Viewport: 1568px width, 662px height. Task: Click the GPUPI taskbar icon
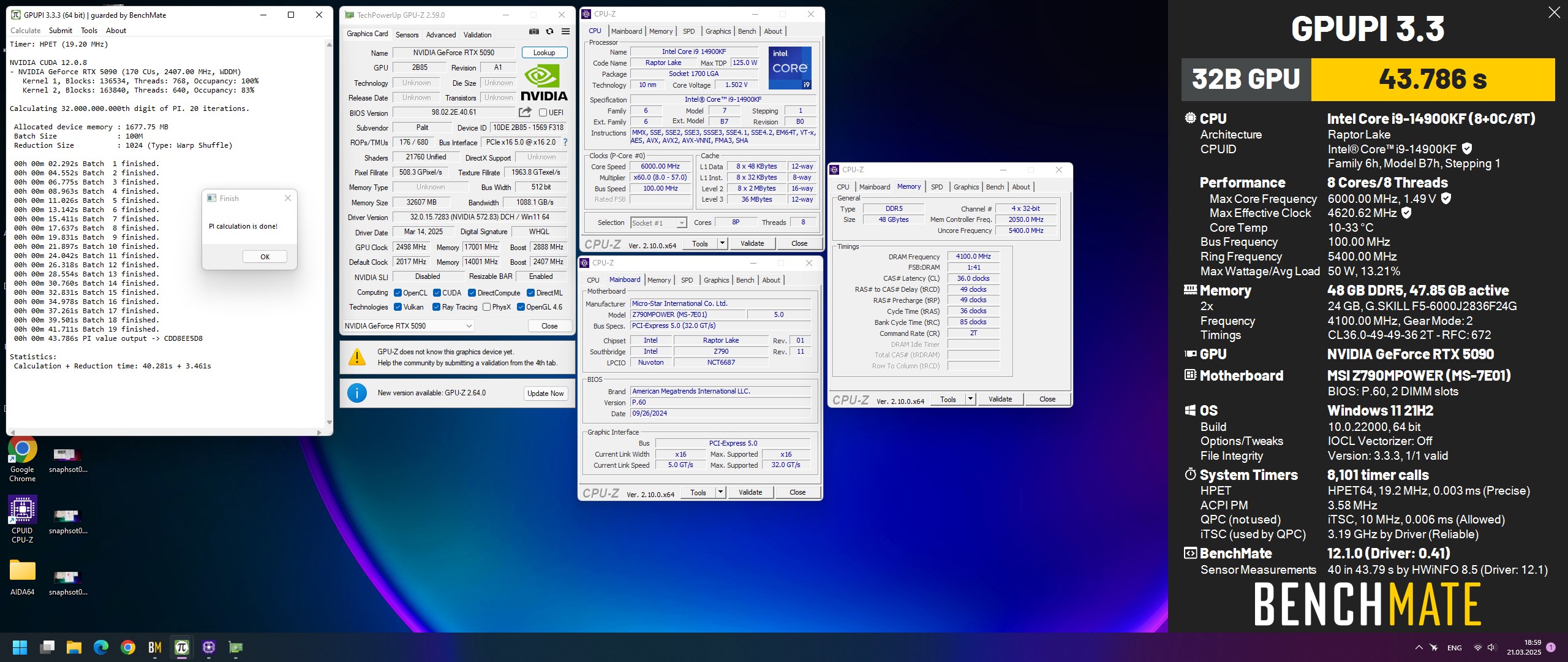point(182,647)
